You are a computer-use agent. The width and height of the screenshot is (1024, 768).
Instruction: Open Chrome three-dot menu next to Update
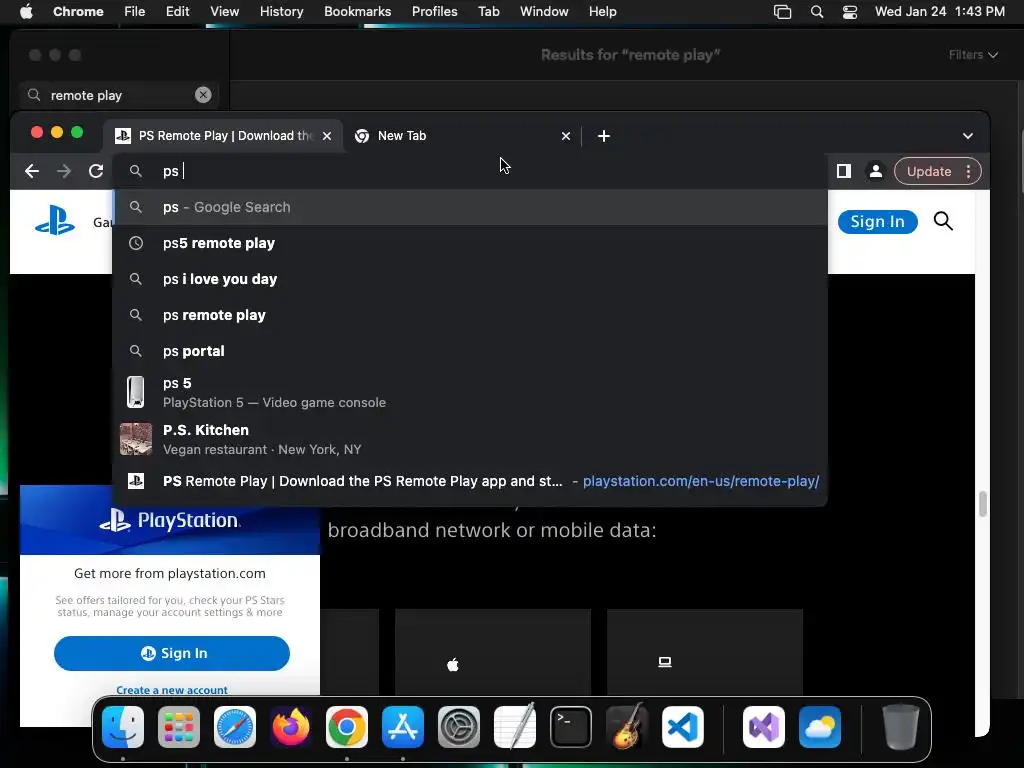point(968,171)
